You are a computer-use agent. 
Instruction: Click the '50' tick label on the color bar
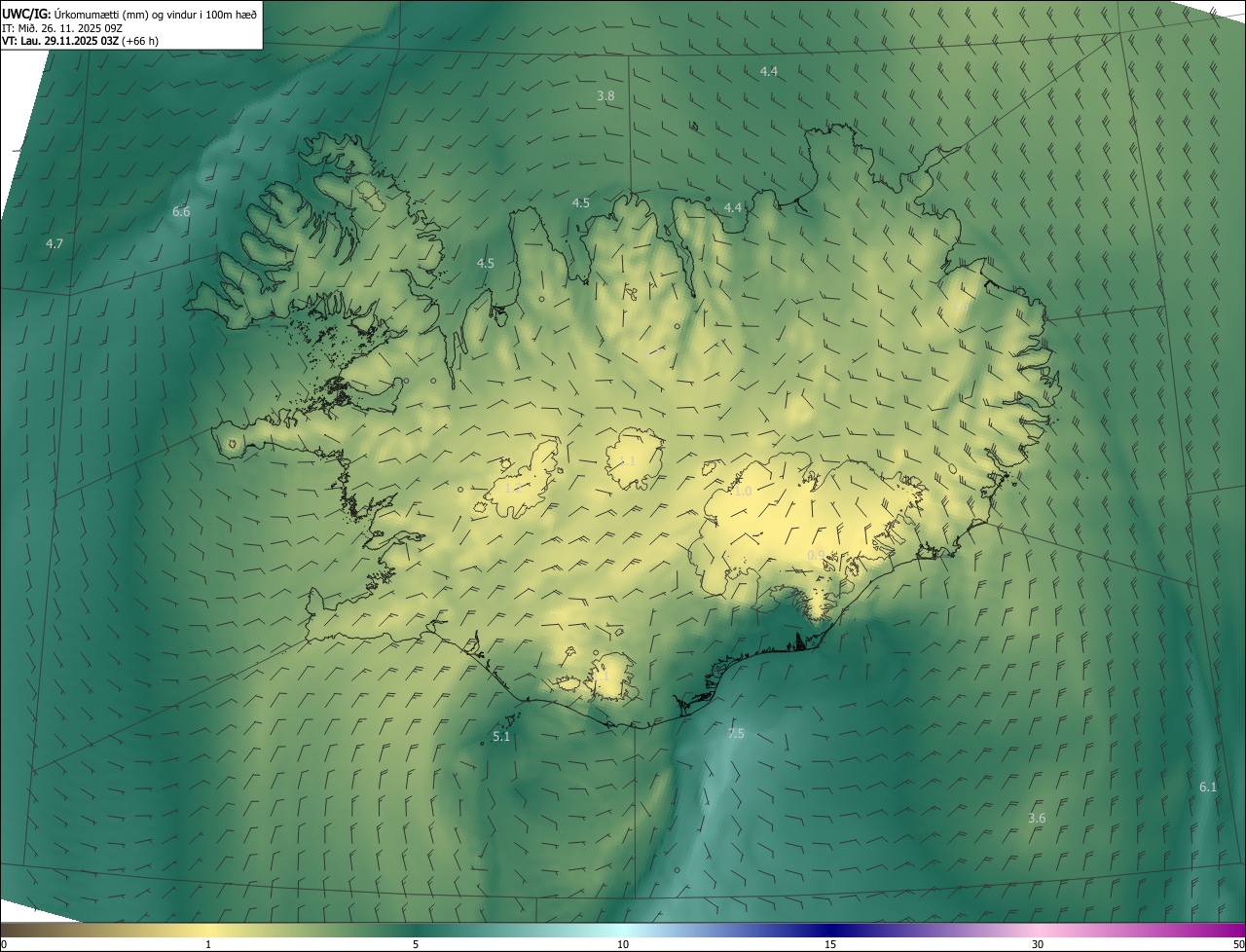[1238, 945]
